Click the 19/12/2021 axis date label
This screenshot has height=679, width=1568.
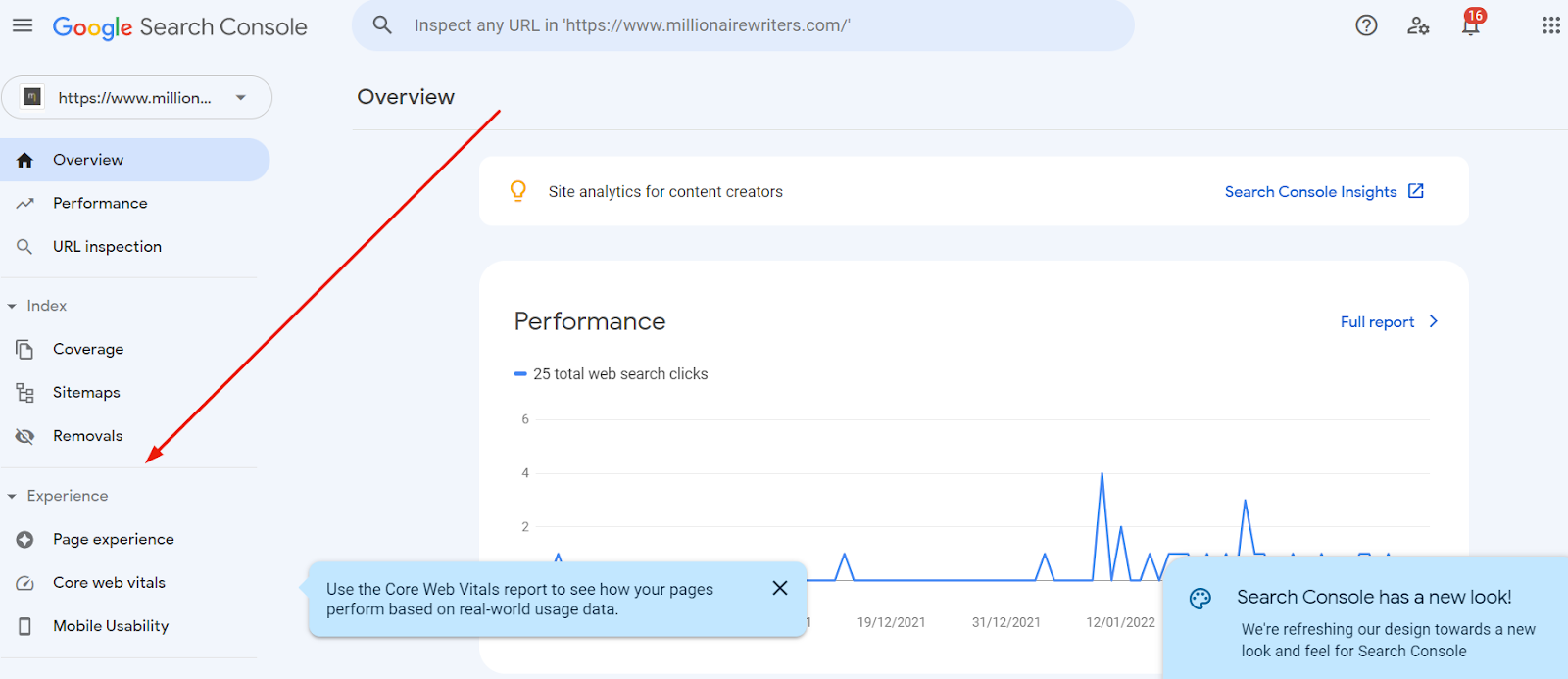point(891,622)
